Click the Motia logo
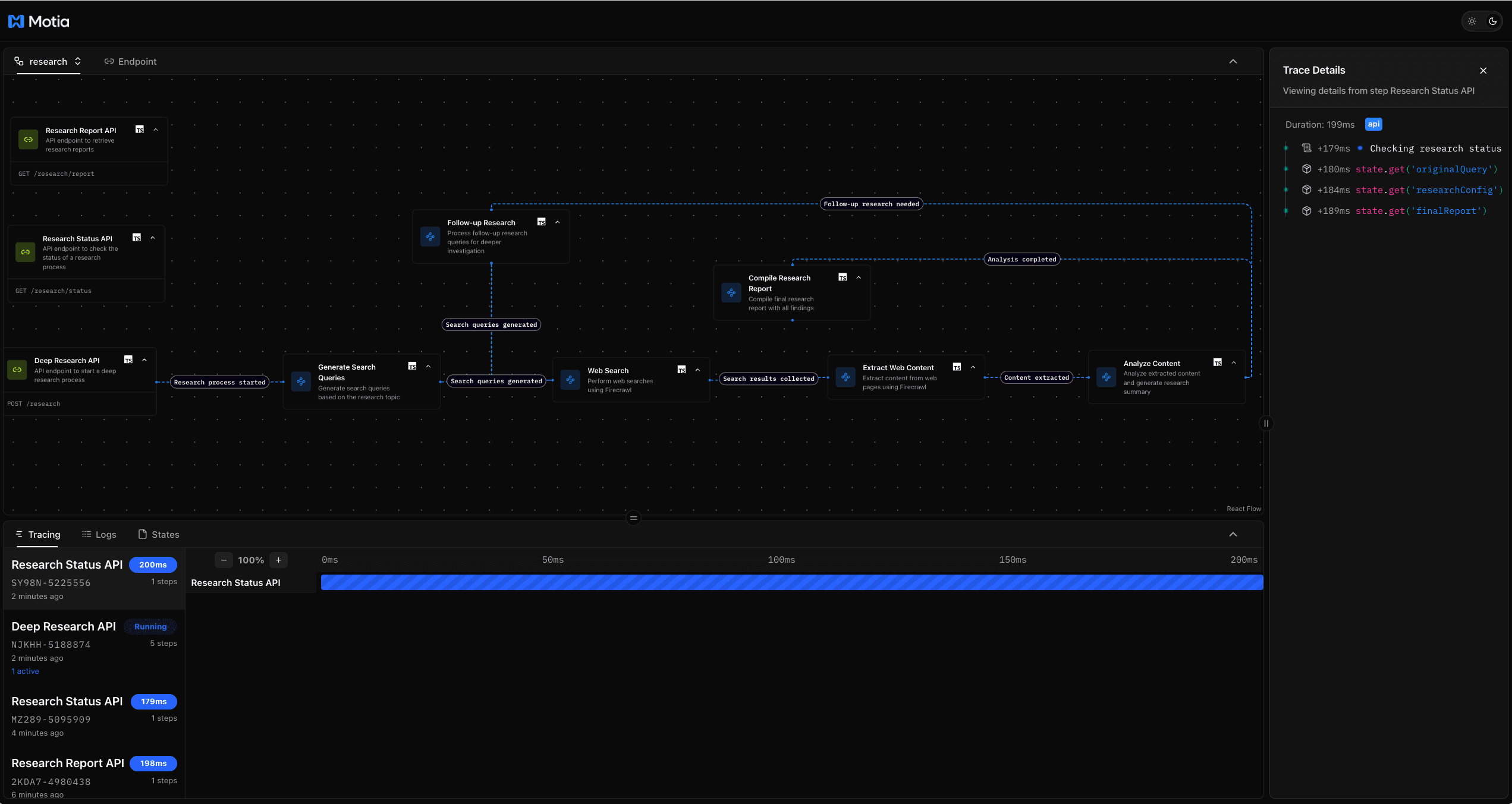 pos(39,21)
